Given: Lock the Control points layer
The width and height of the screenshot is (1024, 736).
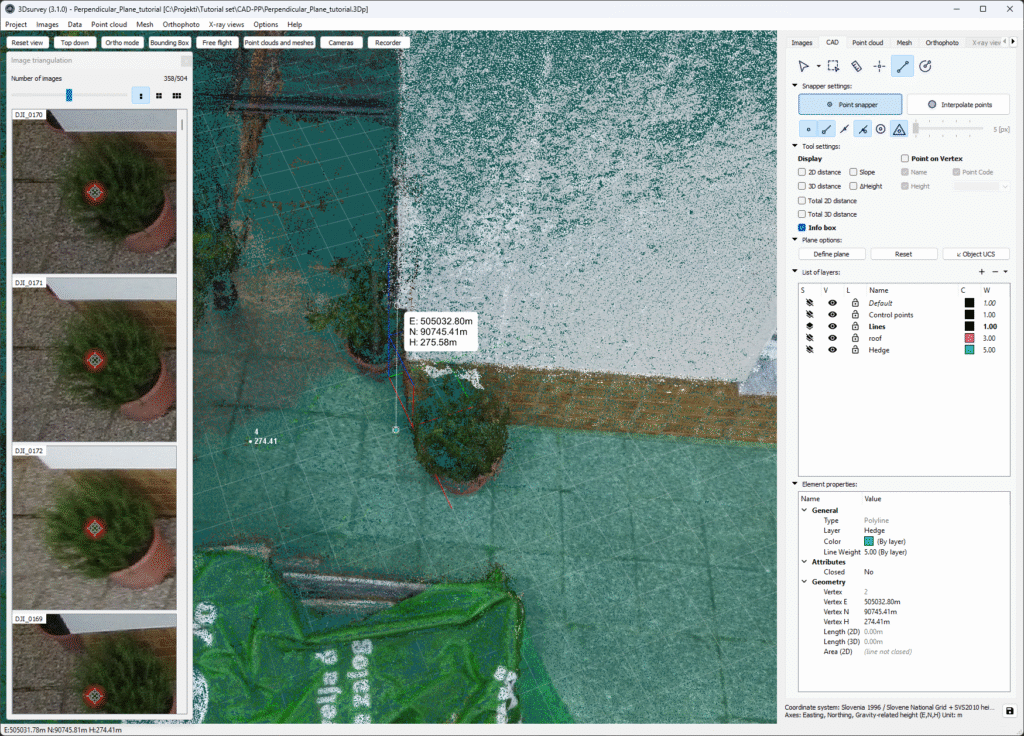Looking at the screenshot, I should (855, 315).
